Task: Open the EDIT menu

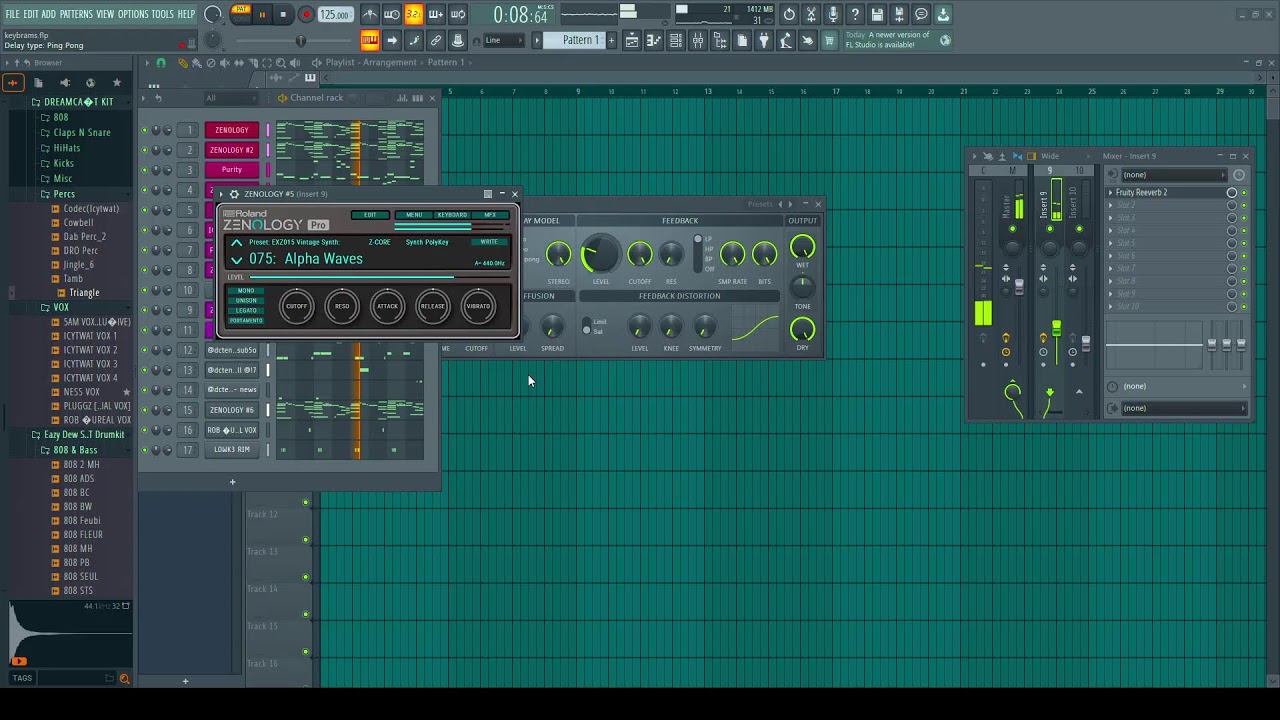Action: pos(31,14)
